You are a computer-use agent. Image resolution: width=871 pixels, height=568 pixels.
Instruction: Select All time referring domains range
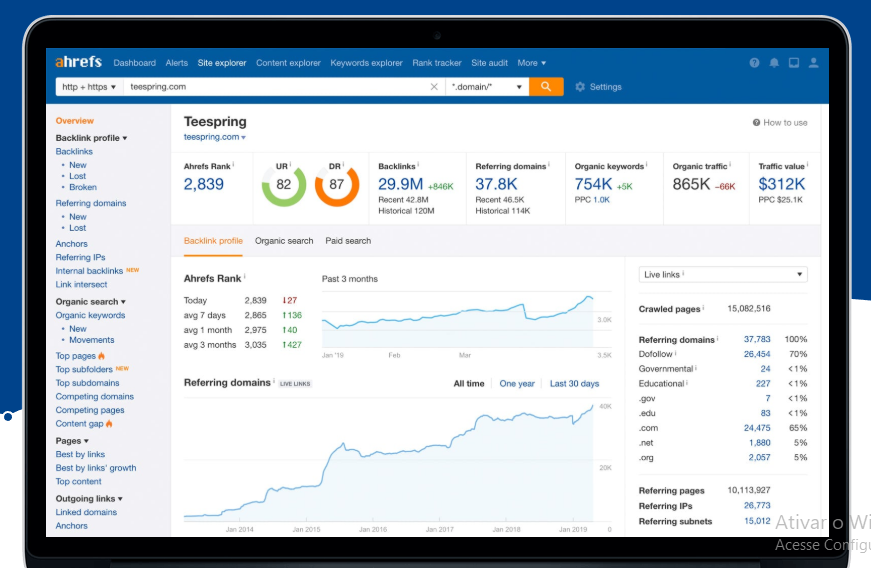coord(469,384)
